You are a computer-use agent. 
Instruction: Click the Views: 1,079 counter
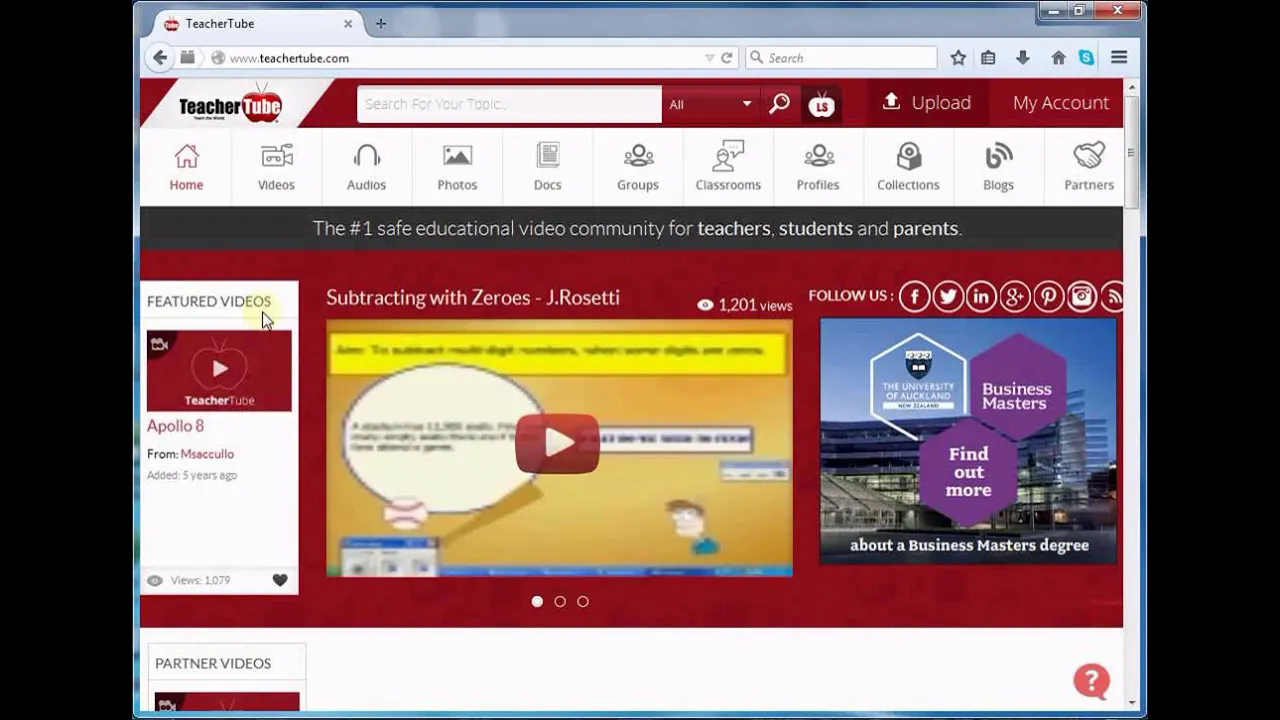(x=189, y=580)
